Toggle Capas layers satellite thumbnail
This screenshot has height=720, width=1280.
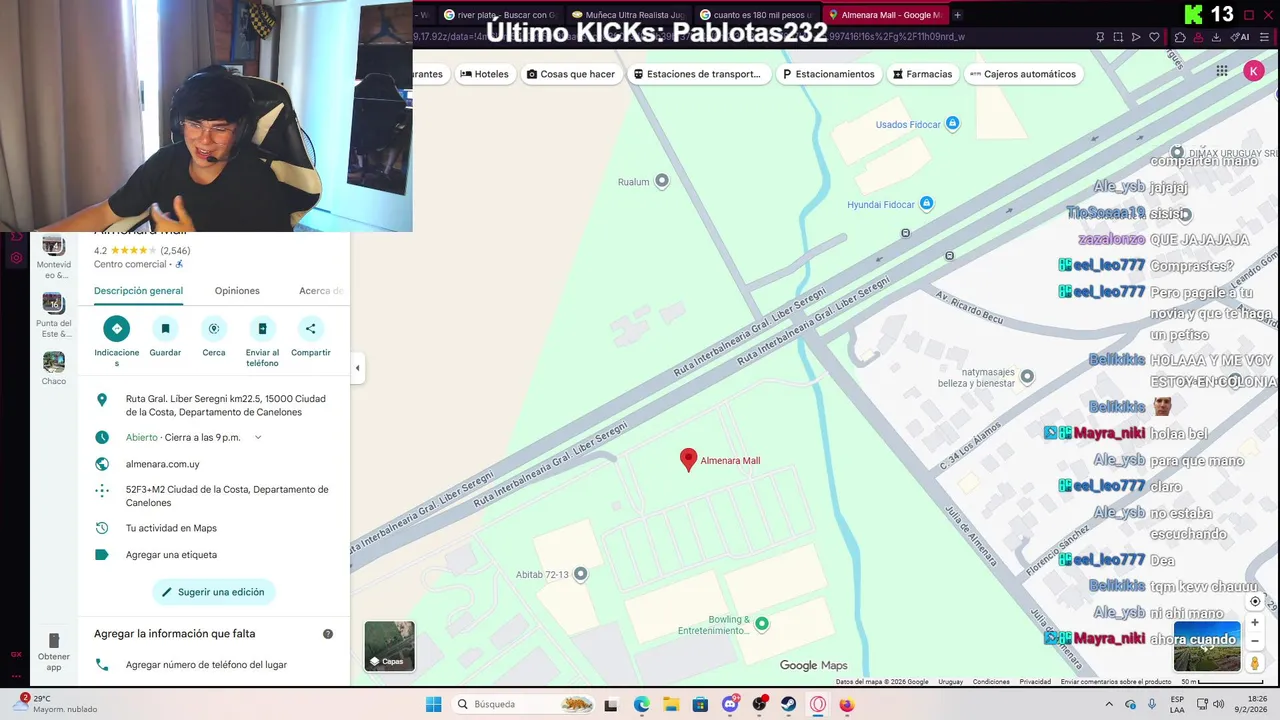[389, 646]
